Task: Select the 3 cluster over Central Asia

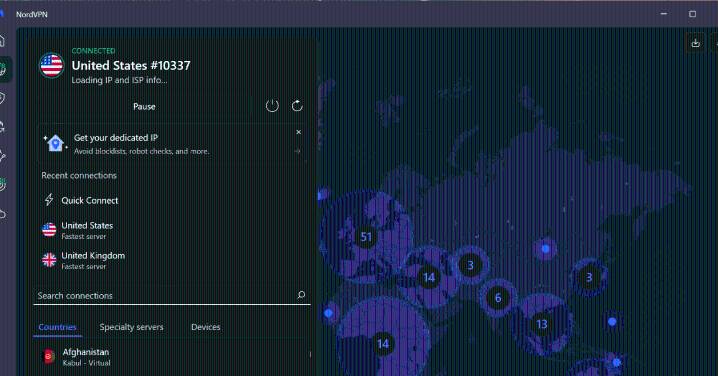Action: click(470, 265)
